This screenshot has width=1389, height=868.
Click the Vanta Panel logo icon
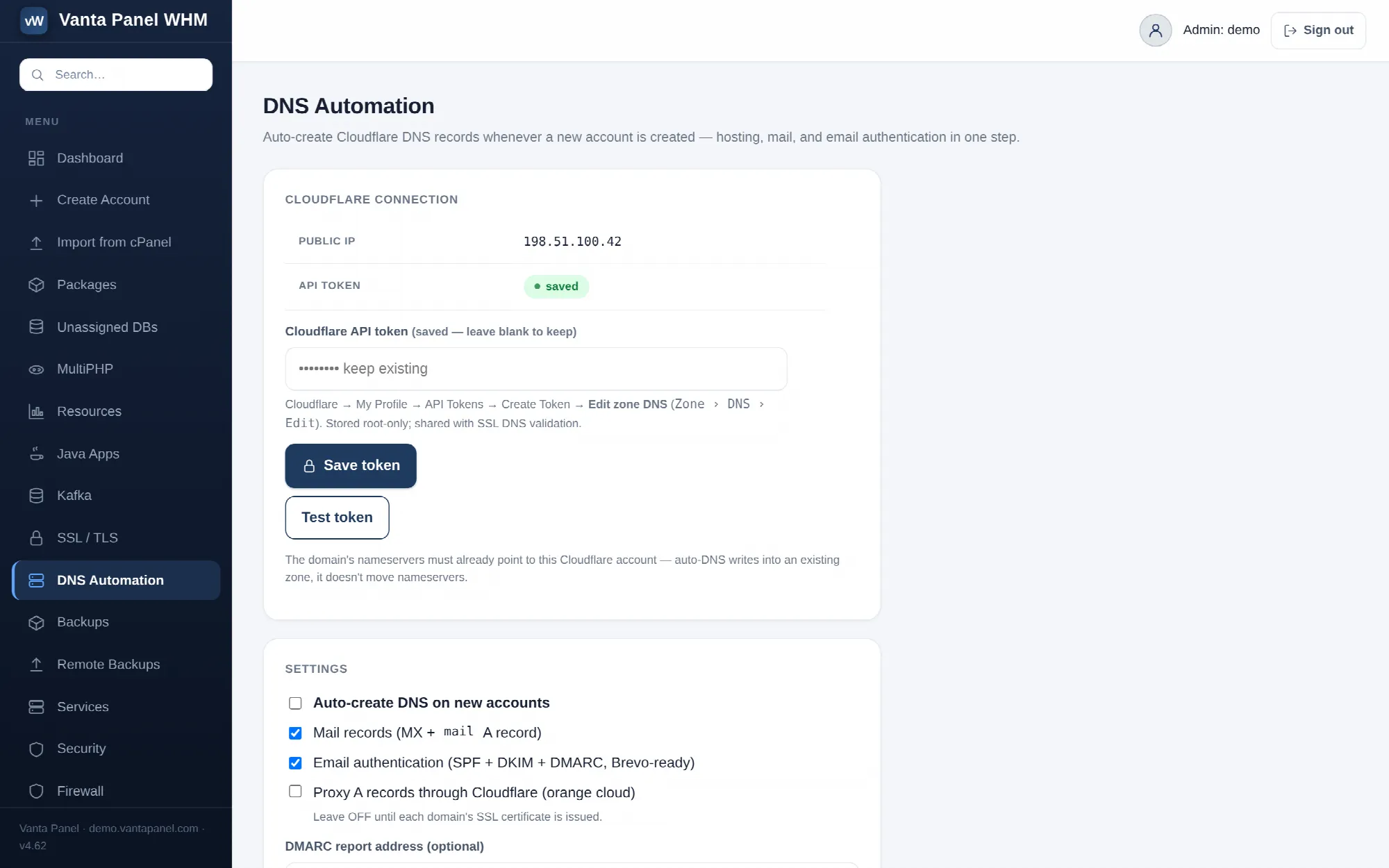tap(33, 21)
